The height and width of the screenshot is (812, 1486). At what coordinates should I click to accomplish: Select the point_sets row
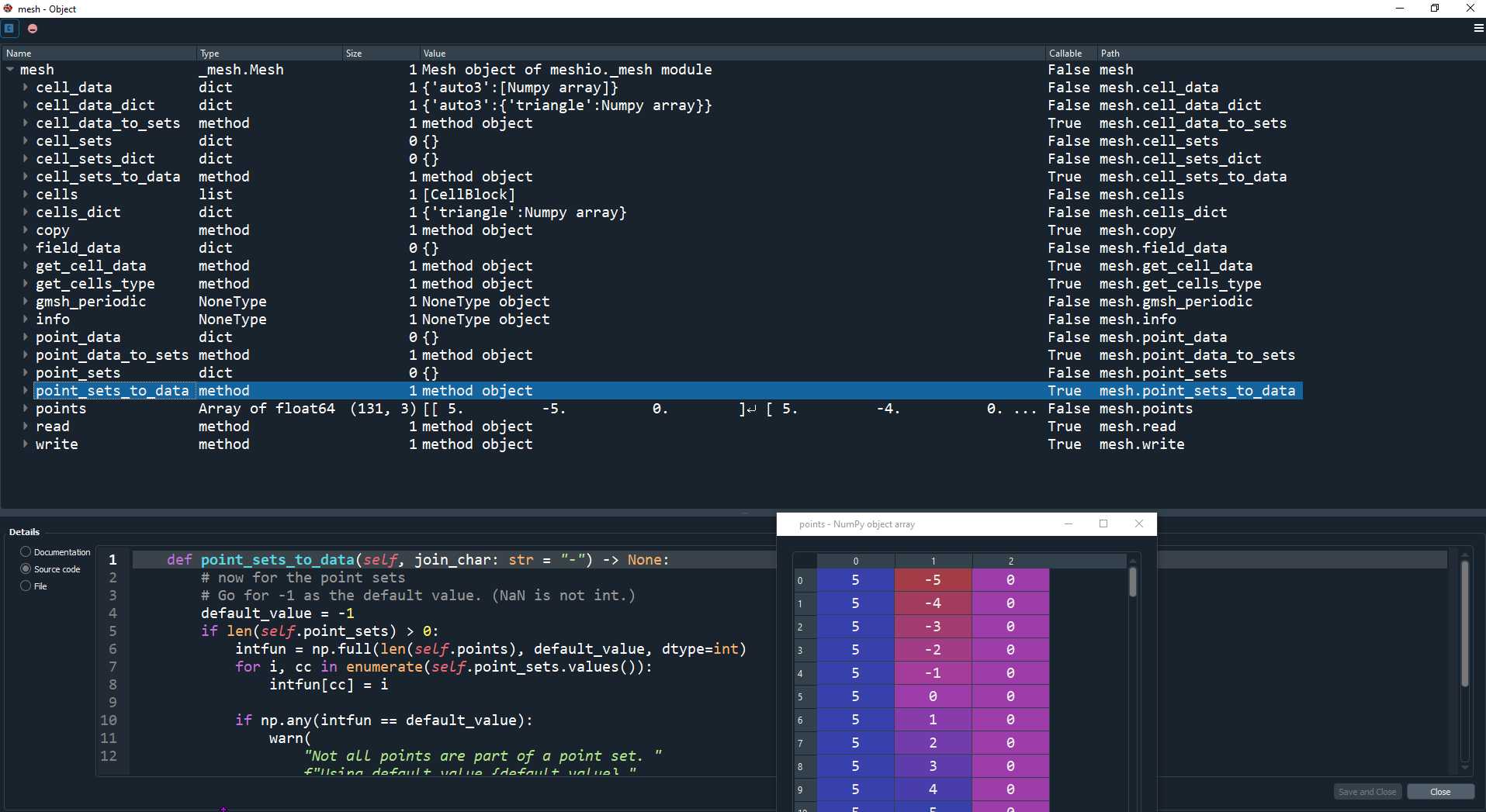tap(652, 373)
